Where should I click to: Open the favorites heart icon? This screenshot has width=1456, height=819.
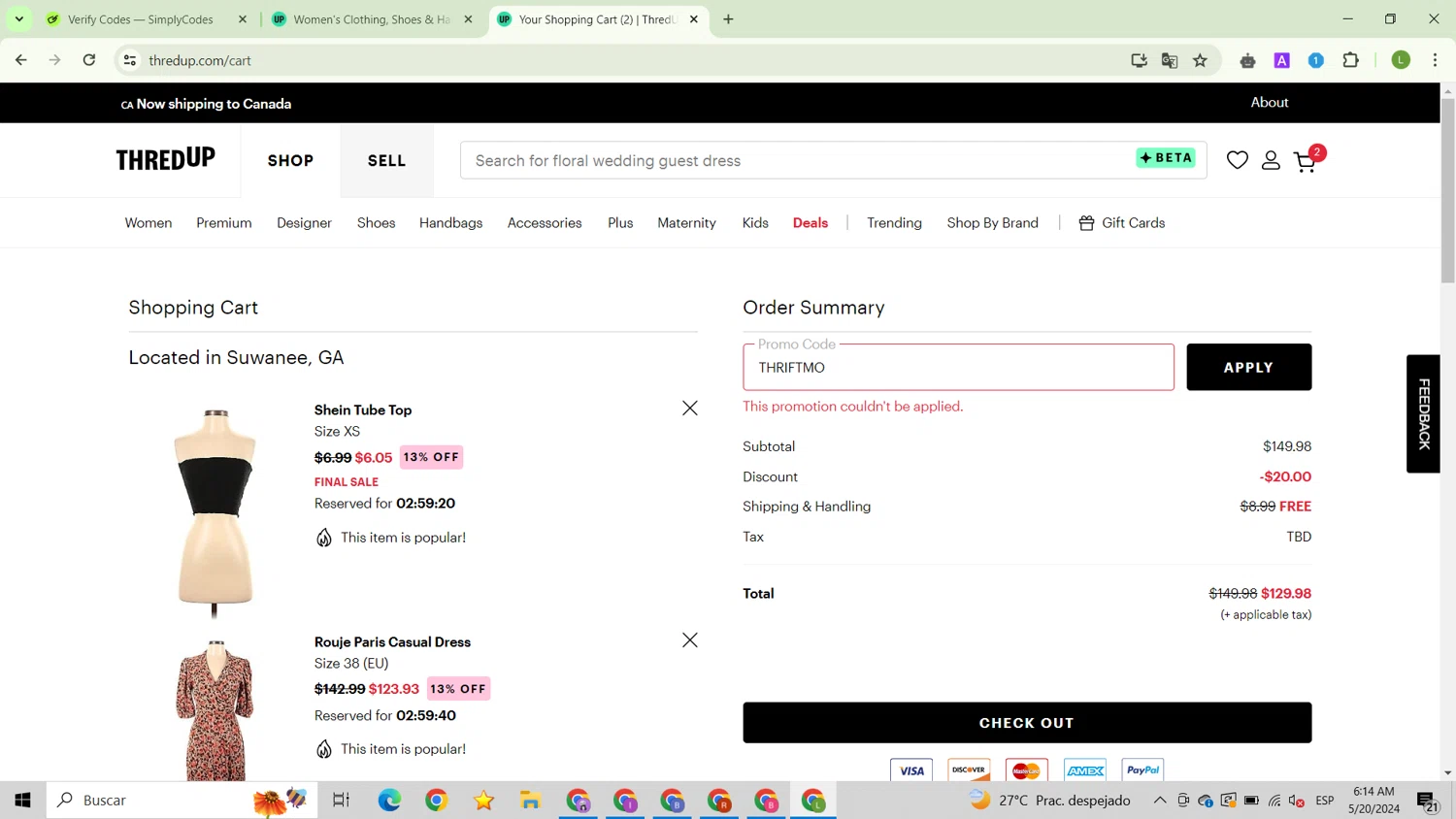tap(1237, 160)
